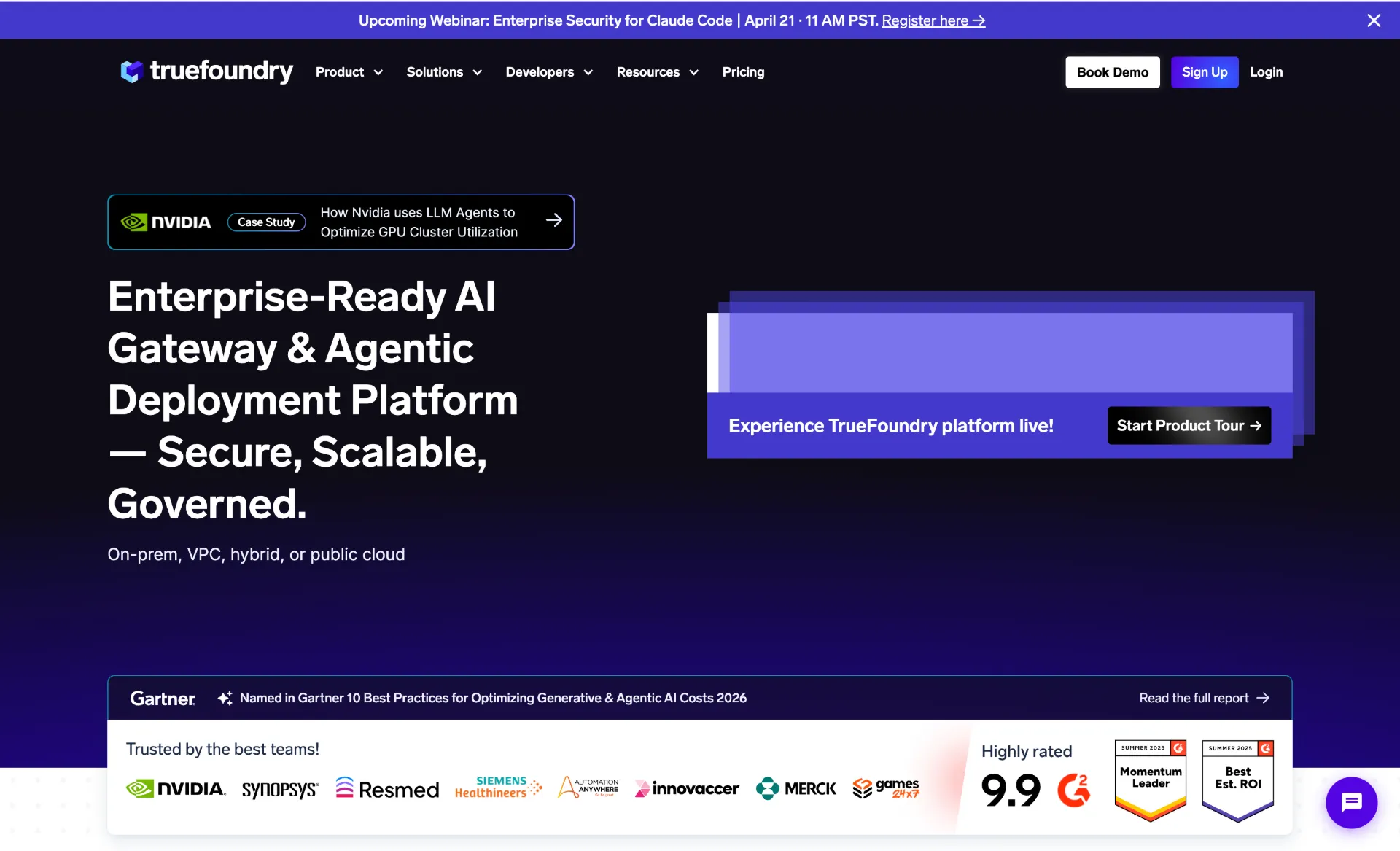Screen dimensions: 1400x851
Task: Click the TrueFoundry logo
Action: coord(206,71)
